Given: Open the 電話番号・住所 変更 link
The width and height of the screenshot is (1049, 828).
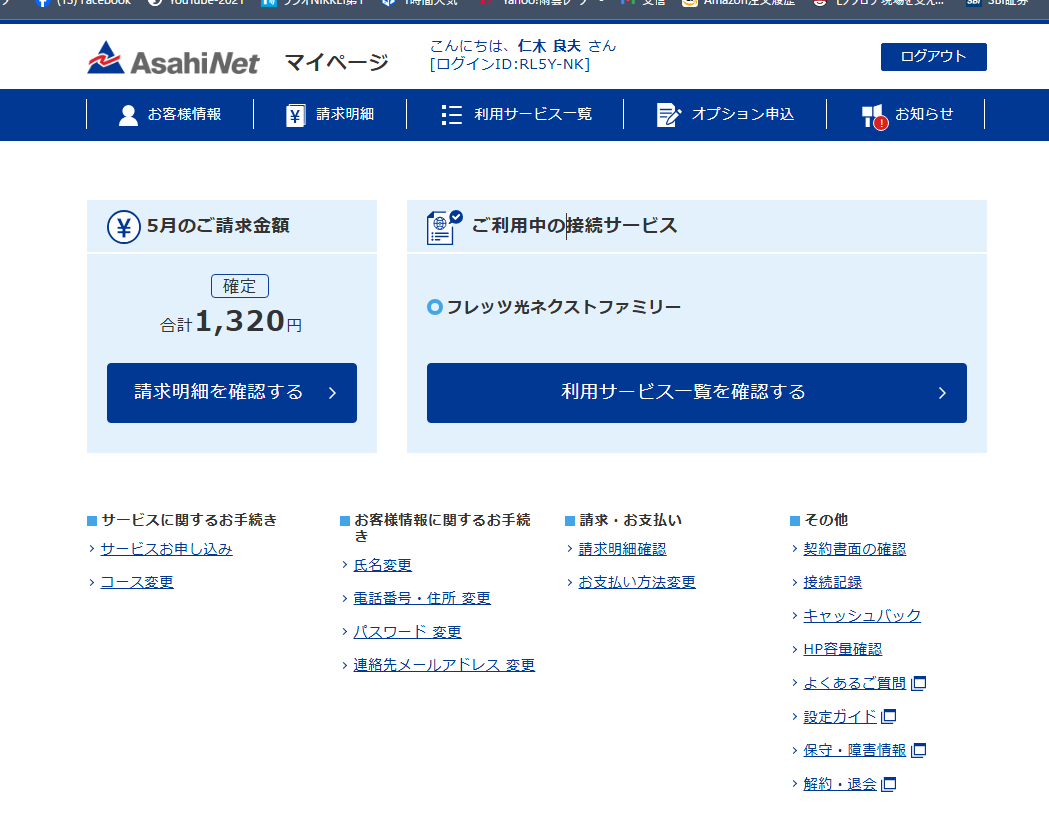Looking at the screenshot, I should [x=422, y=599].
